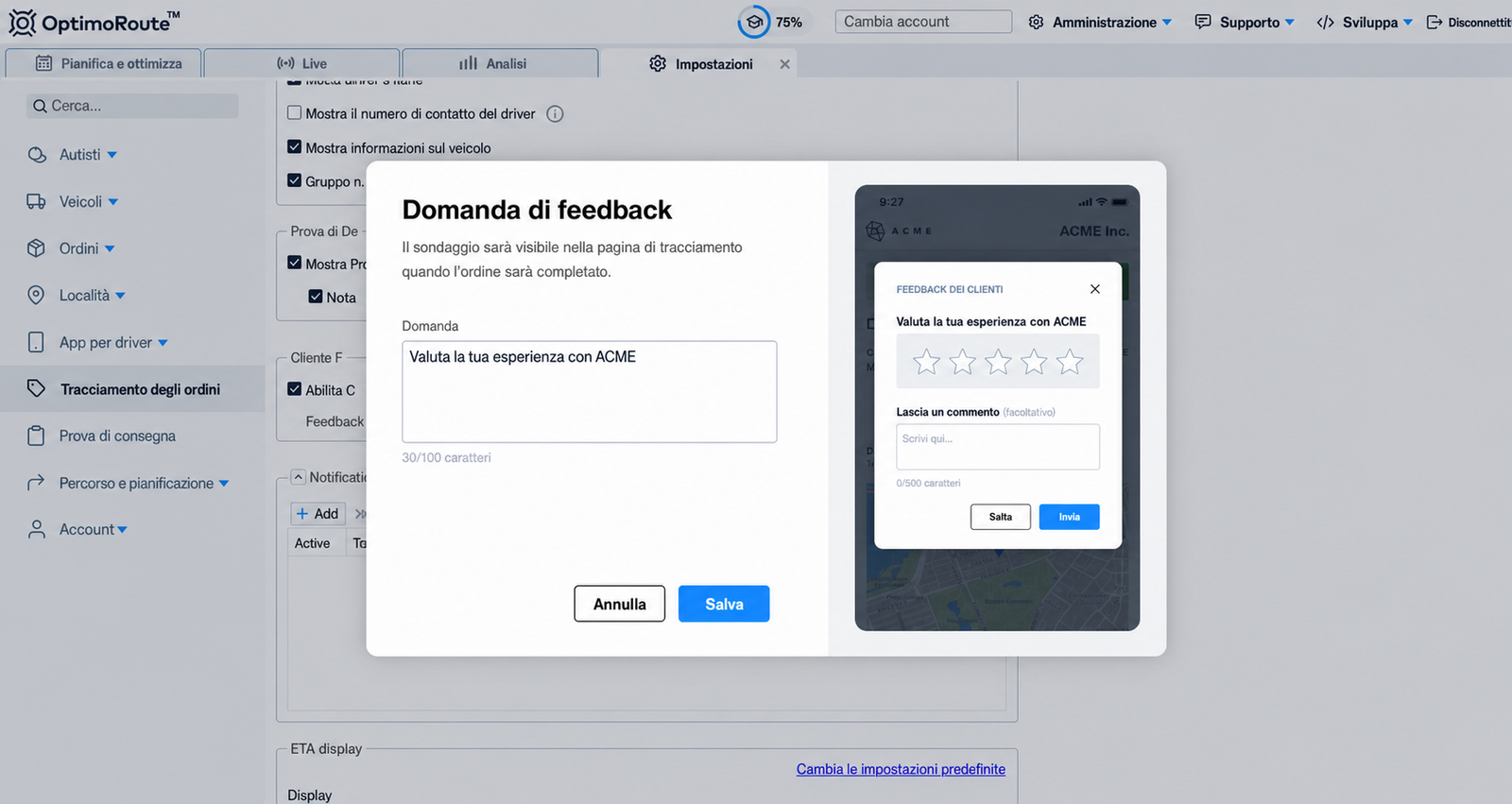The height and width of the screenshot is (804, 1512).
Task: Click the OptimoRoute logo
Action: (94, 22)
